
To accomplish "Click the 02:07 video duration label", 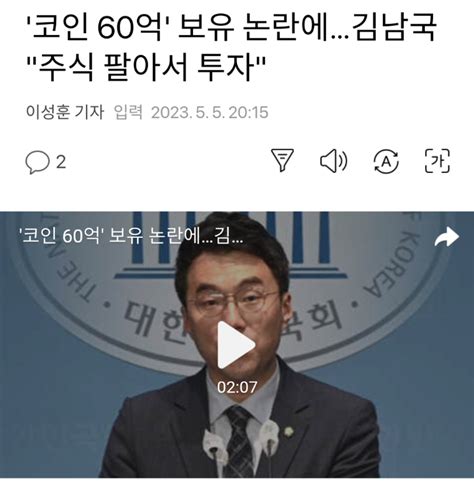I will tap(237, 387).
